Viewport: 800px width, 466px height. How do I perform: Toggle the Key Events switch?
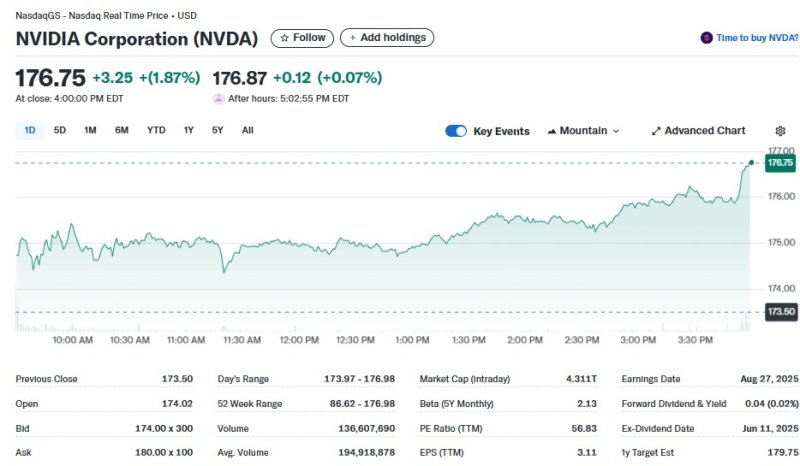(456, 131)
